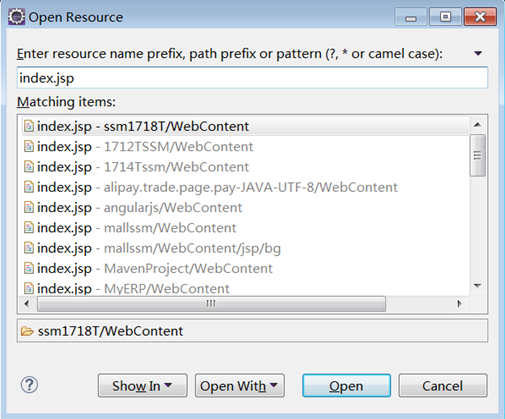The image size is (505, 419).
Task: Click the folder icon in the ssm1718T/WebContent path bar
Action: [x=27, y=331]
